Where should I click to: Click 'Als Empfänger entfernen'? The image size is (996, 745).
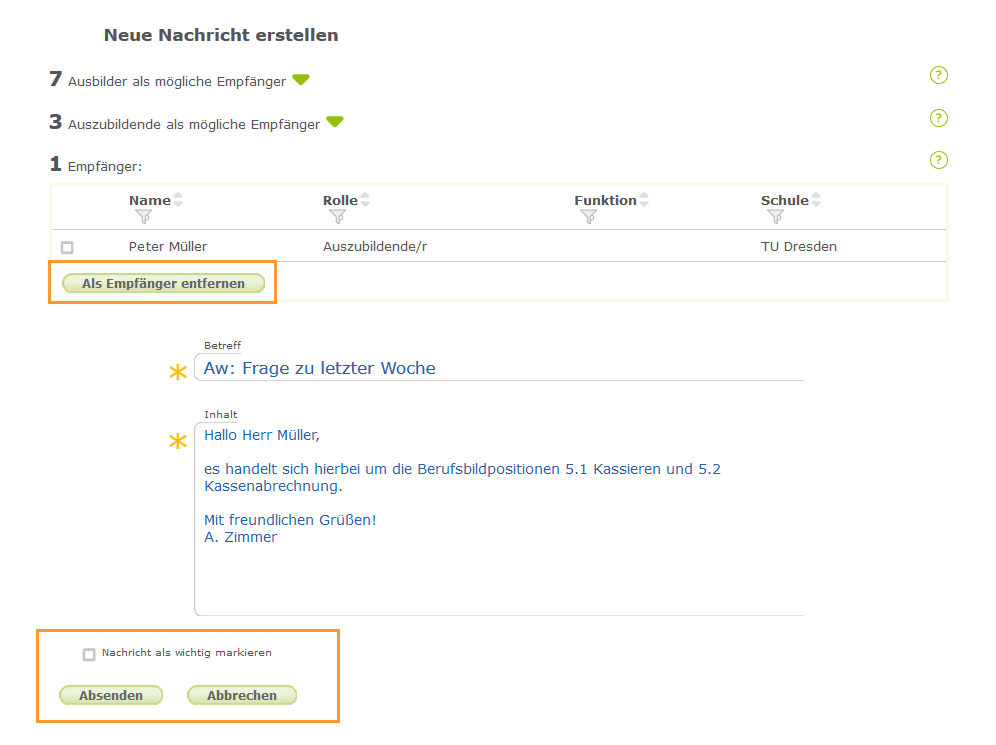[161, 283]
